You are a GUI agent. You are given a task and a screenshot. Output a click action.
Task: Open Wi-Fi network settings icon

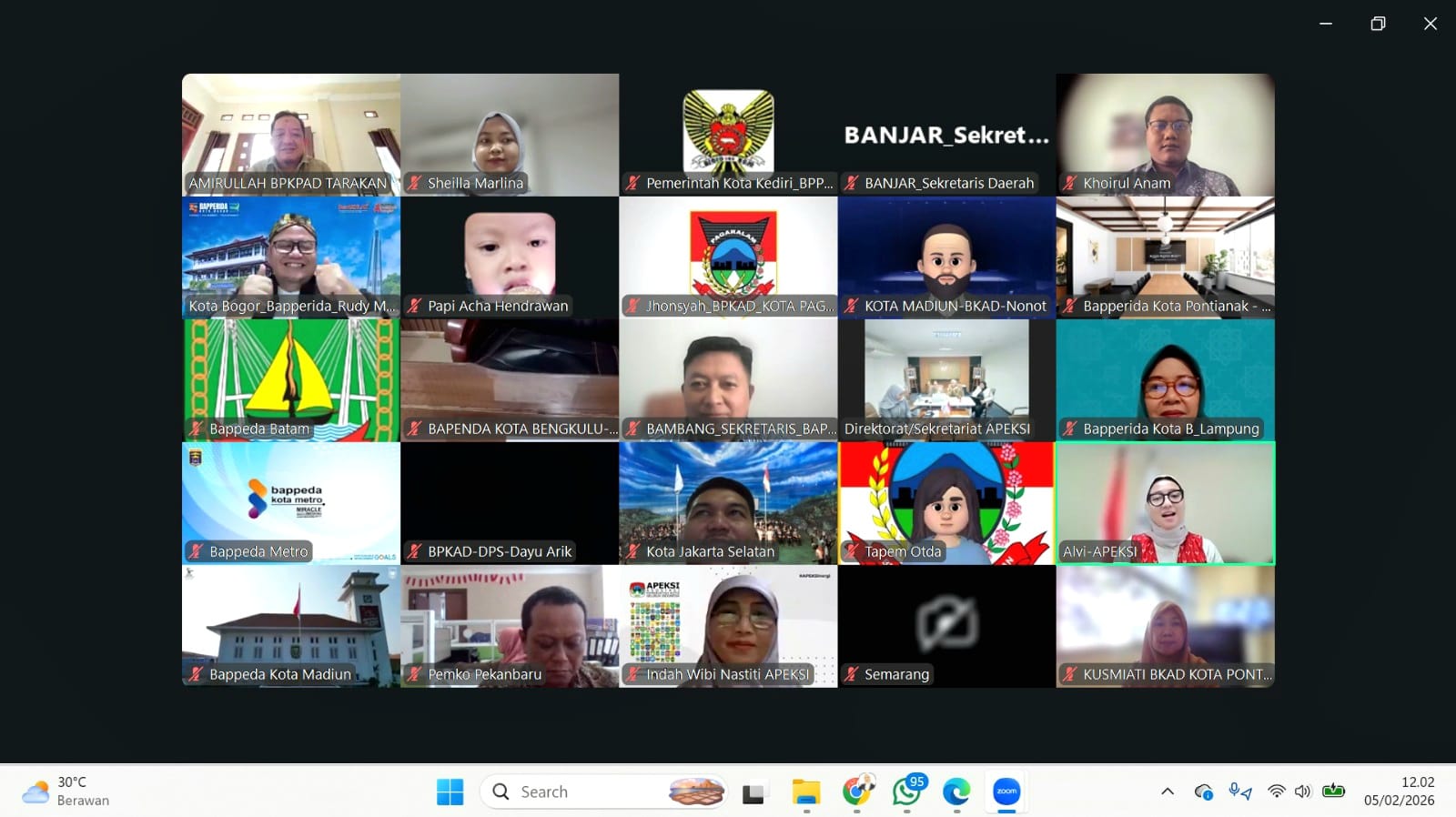(1277, 792)
